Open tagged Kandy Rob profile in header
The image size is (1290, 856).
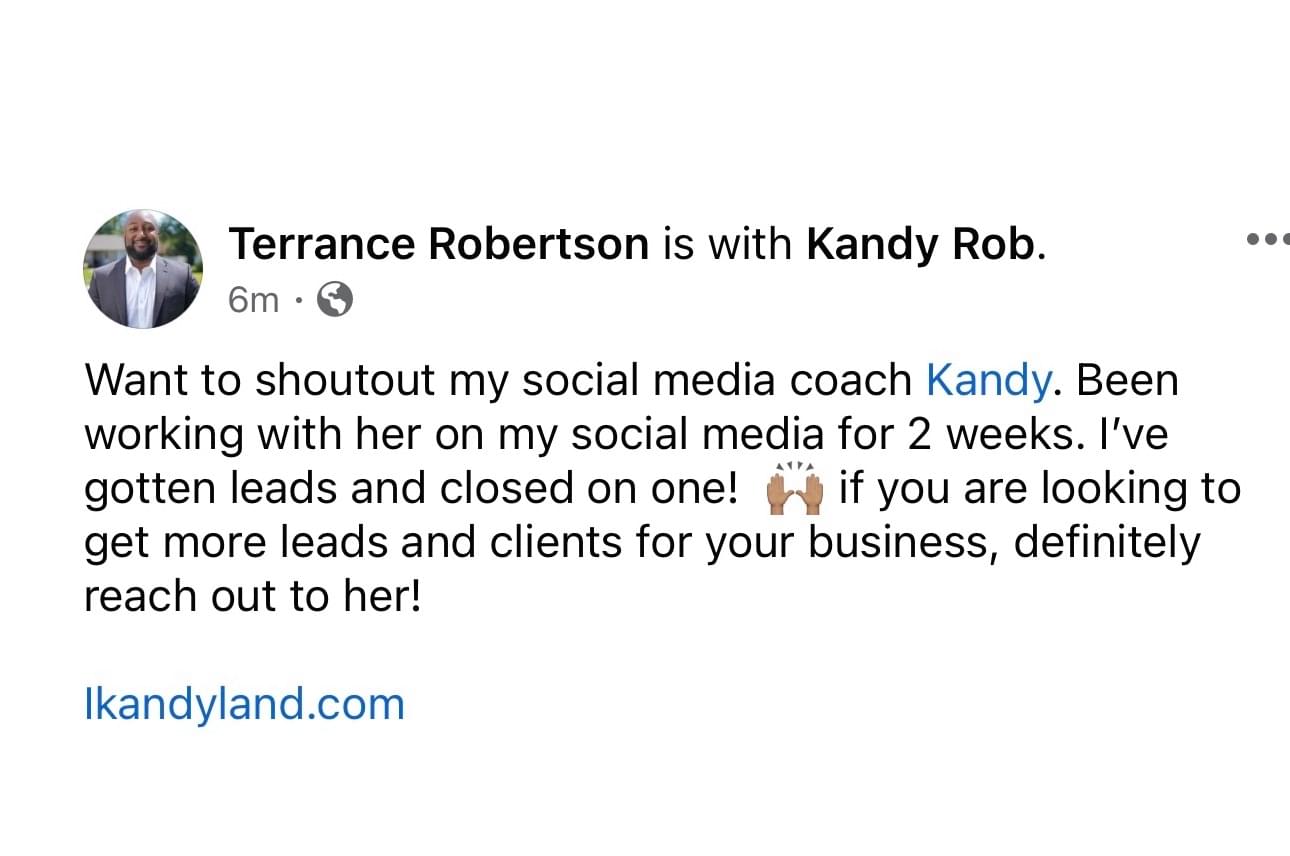tap(920, 244)
